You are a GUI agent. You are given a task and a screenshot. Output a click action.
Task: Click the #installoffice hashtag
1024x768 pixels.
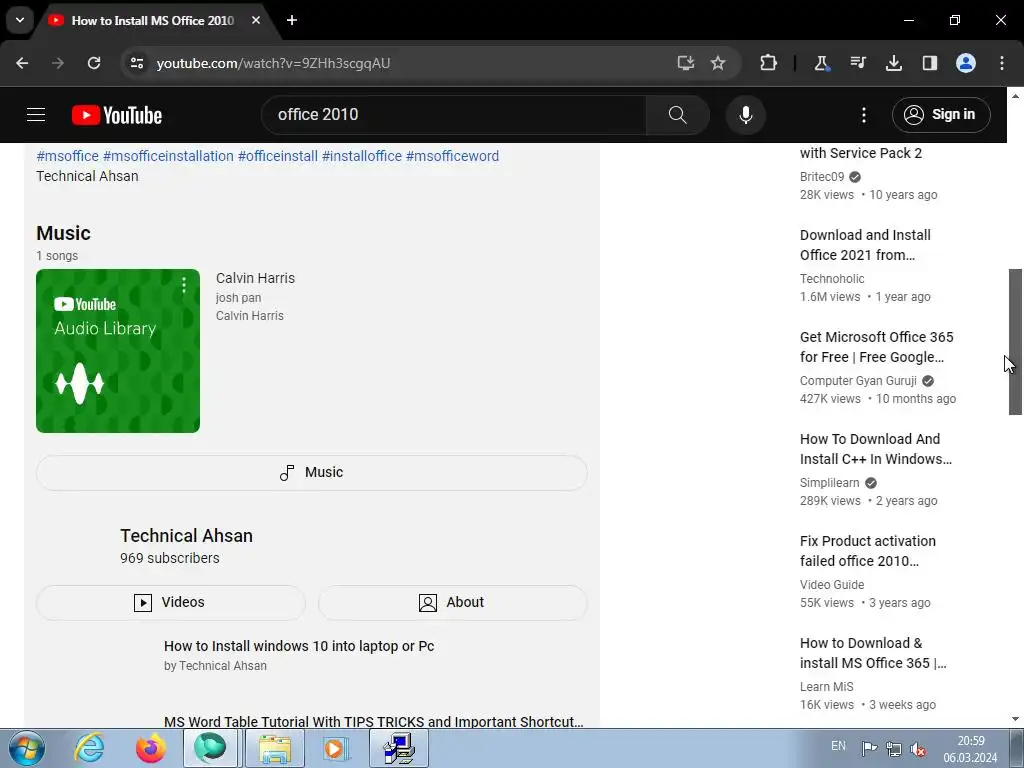[x=362, y=156]
